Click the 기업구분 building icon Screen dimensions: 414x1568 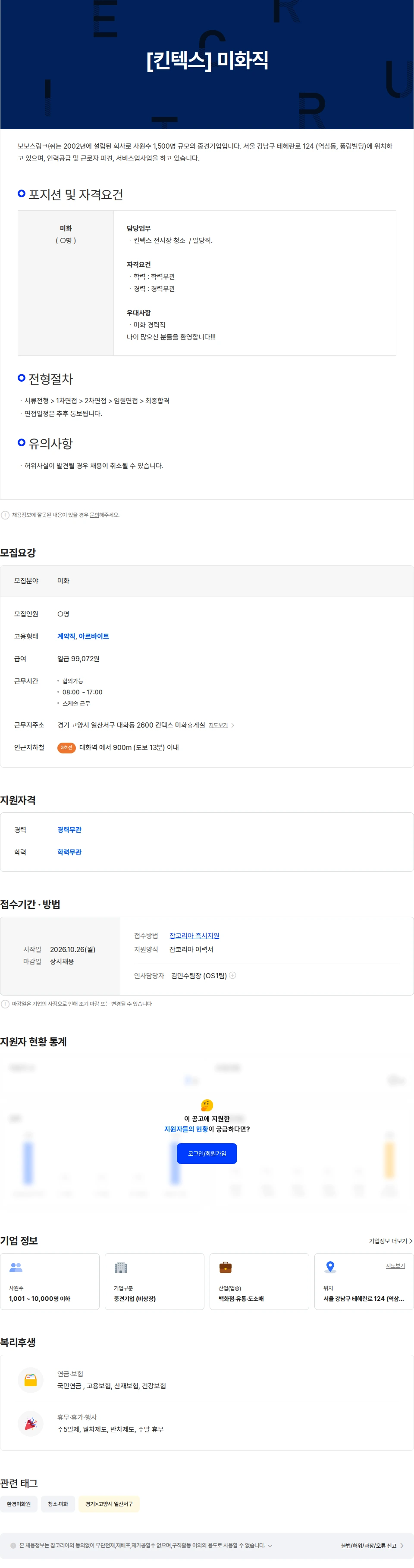pyautogui.click(x=121, y=1267)
